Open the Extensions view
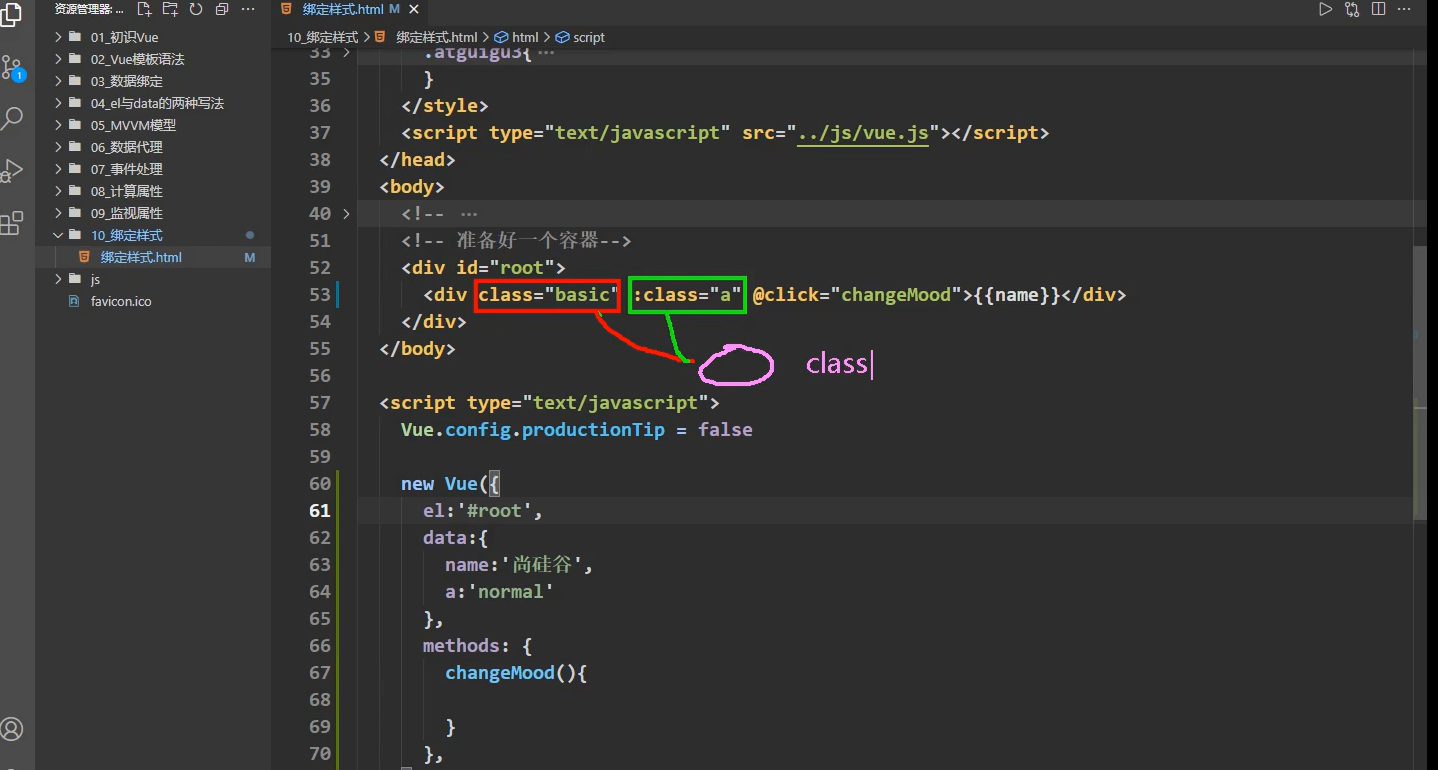The height and width of the screenshot is (770, 1438). tap(12, 222)
